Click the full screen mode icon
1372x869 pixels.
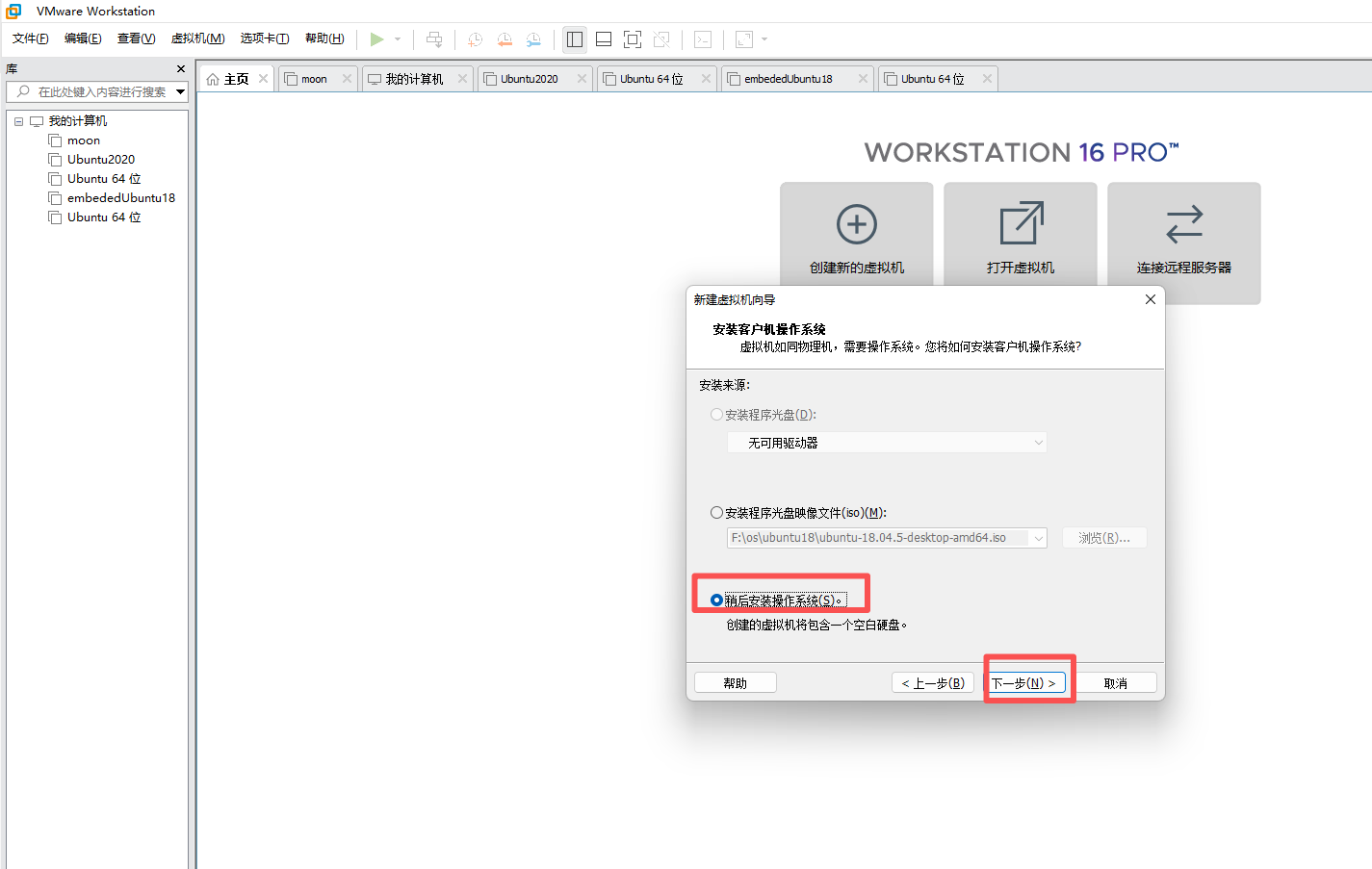[x=633, y=39]
